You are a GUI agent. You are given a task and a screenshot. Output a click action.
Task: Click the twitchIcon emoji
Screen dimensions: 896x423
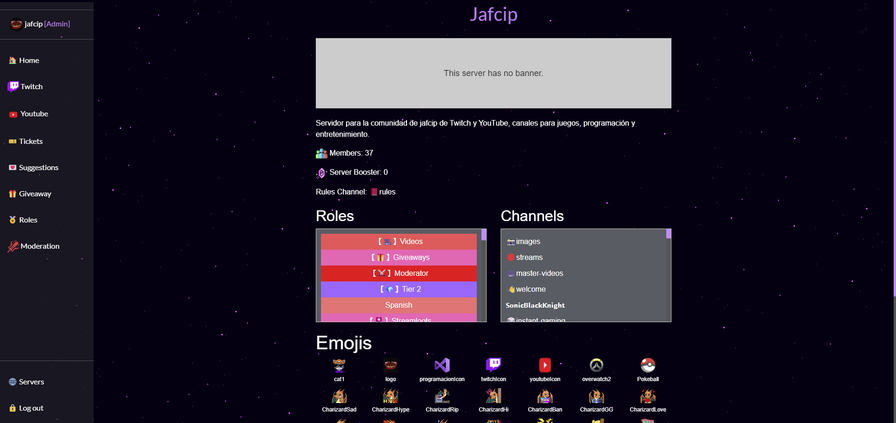tap(493, 365)
